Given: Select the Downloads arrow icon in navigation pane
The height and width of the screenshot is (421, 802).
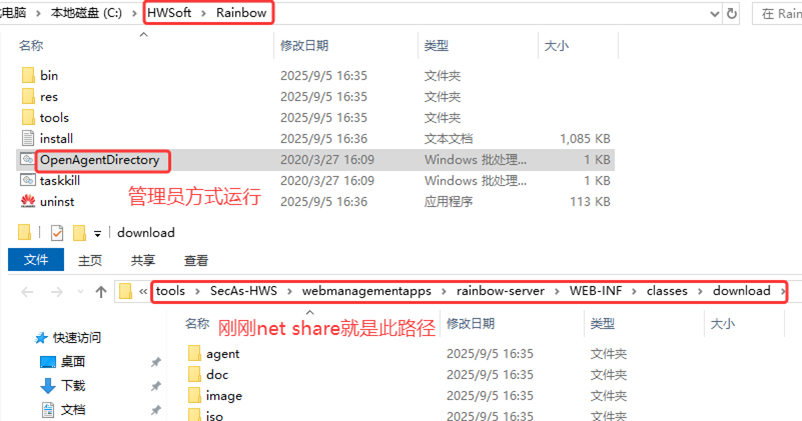Looking at the screenshot, I should coord(48,386).
